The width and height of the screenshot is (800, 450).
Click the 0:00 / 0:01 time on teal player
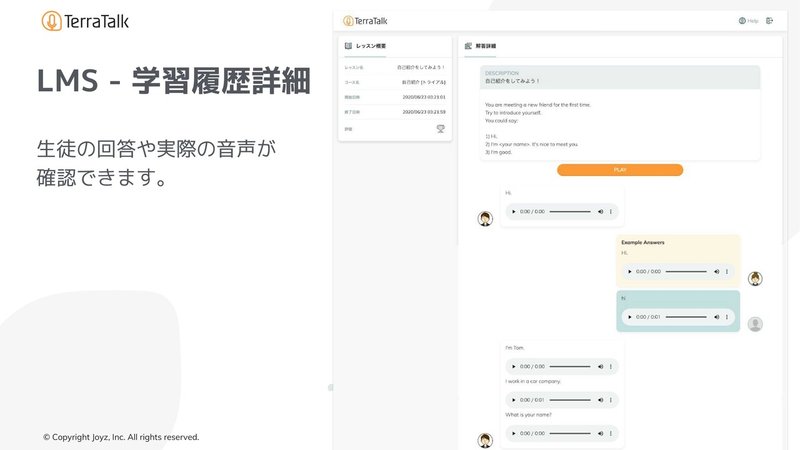(x=648, y=317)
